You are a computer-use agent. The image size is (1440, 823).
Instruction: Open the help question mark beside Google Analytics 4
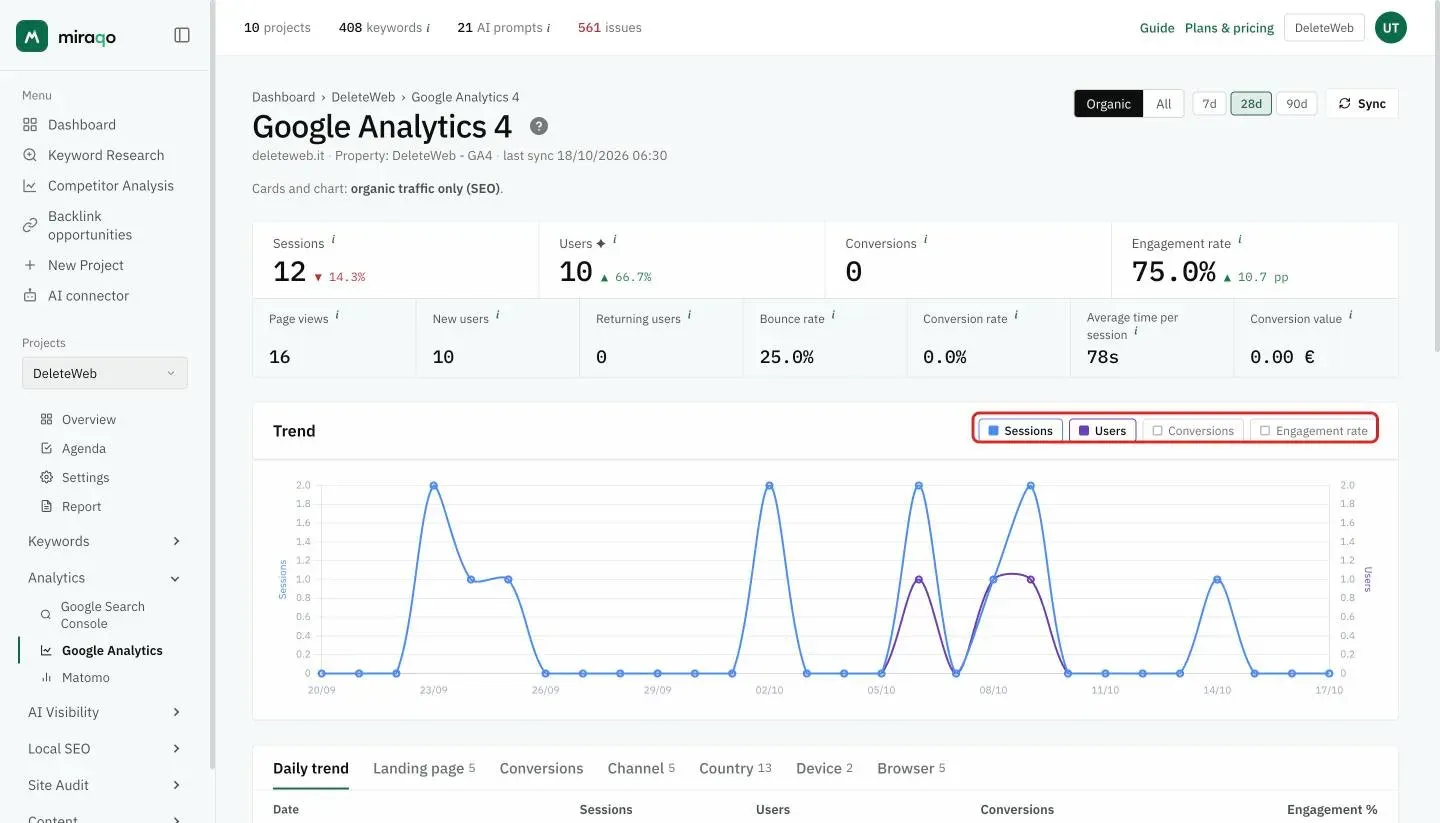click(x=539, y=126)
